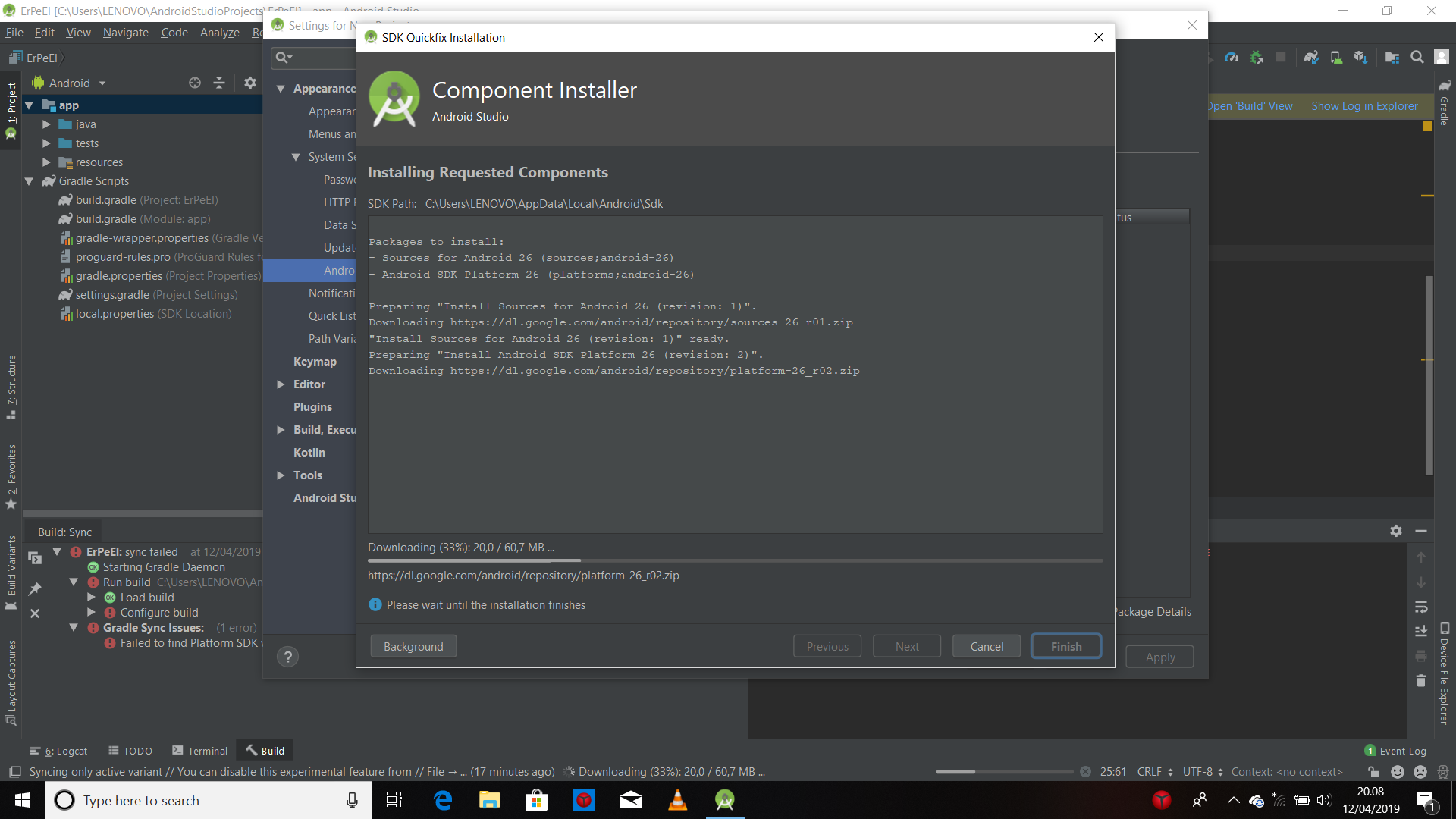
Task: Collapse Appearance section in Settings tree
Action: pos(281,89)
